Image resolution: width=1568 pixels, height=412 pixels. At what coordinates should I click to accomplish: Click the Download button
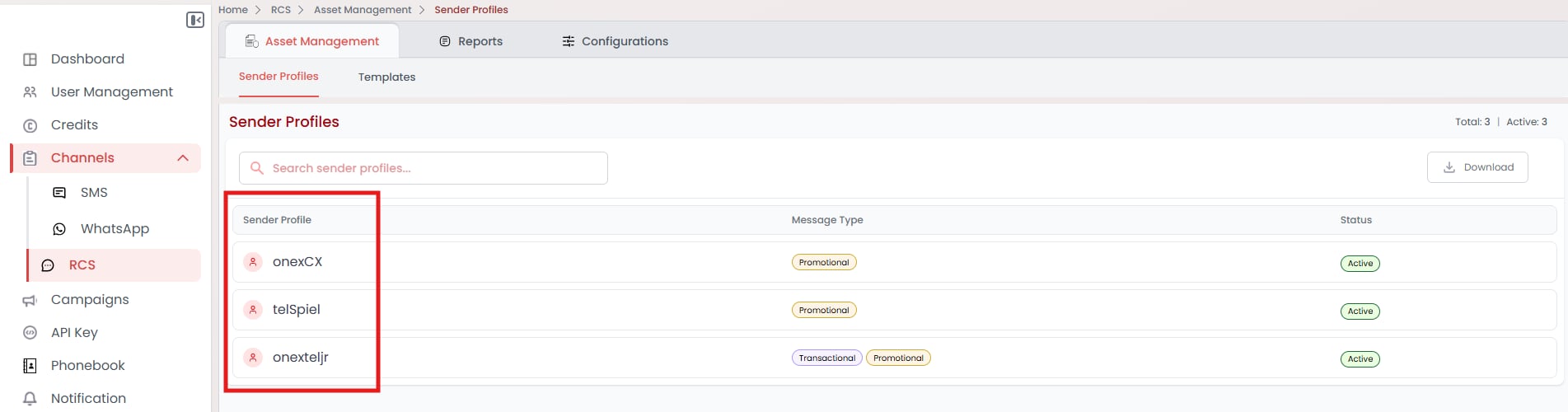pyautogui.click(x=1477, y=167)
